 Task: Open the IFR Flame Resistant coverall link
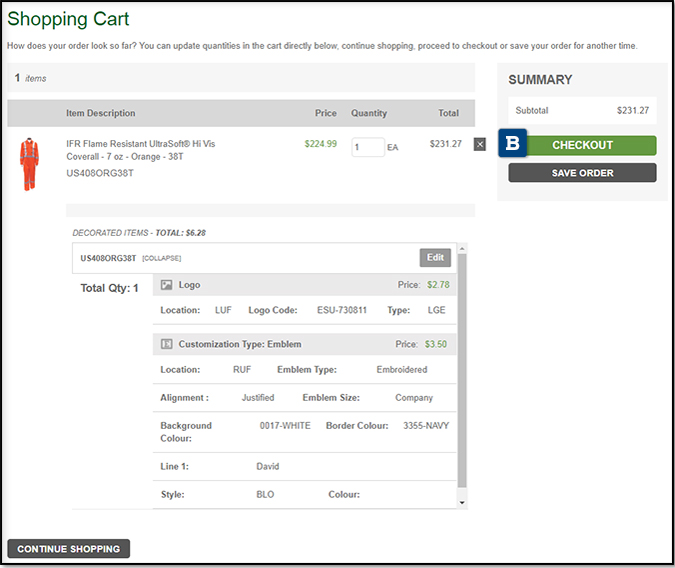point(140,150)
